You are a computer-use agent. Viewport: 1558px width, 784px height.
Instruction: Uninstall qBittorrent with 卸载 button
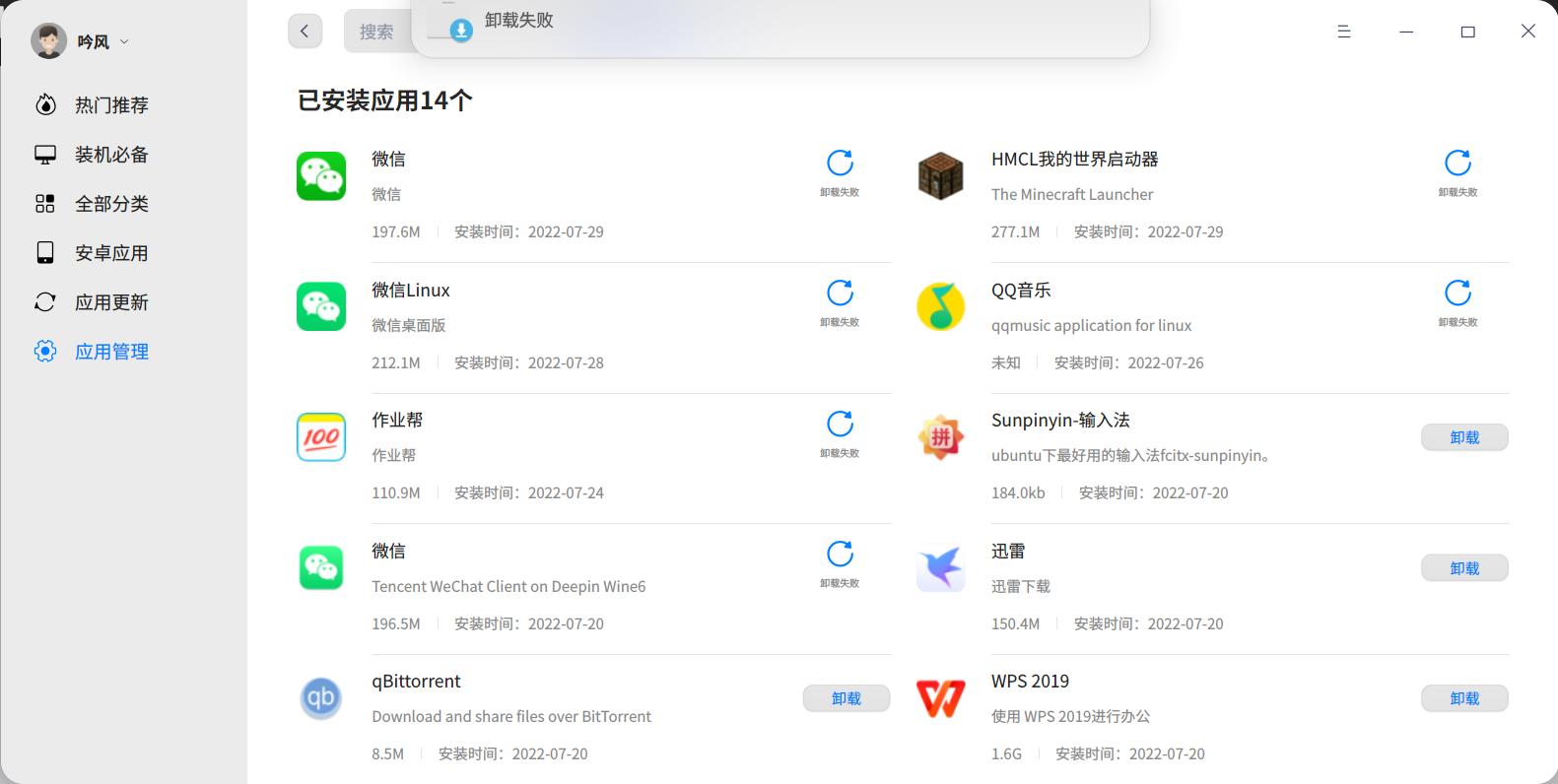[847, 698]
